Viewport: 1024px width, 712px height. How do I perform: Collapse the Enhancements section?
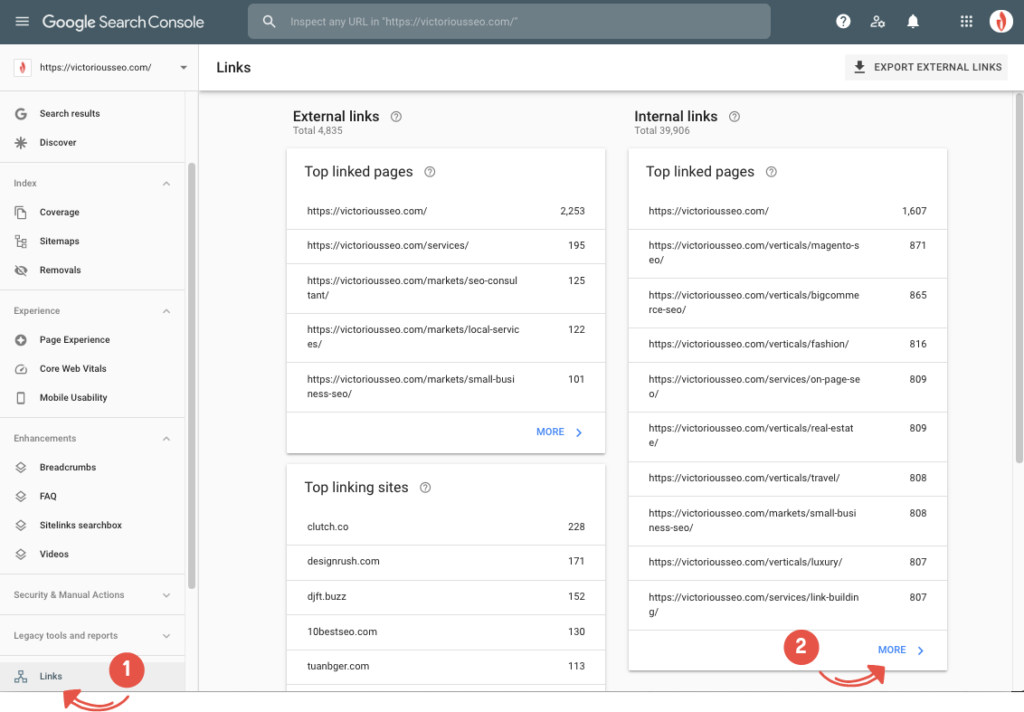pyautogui.click(x=166, y=439)
